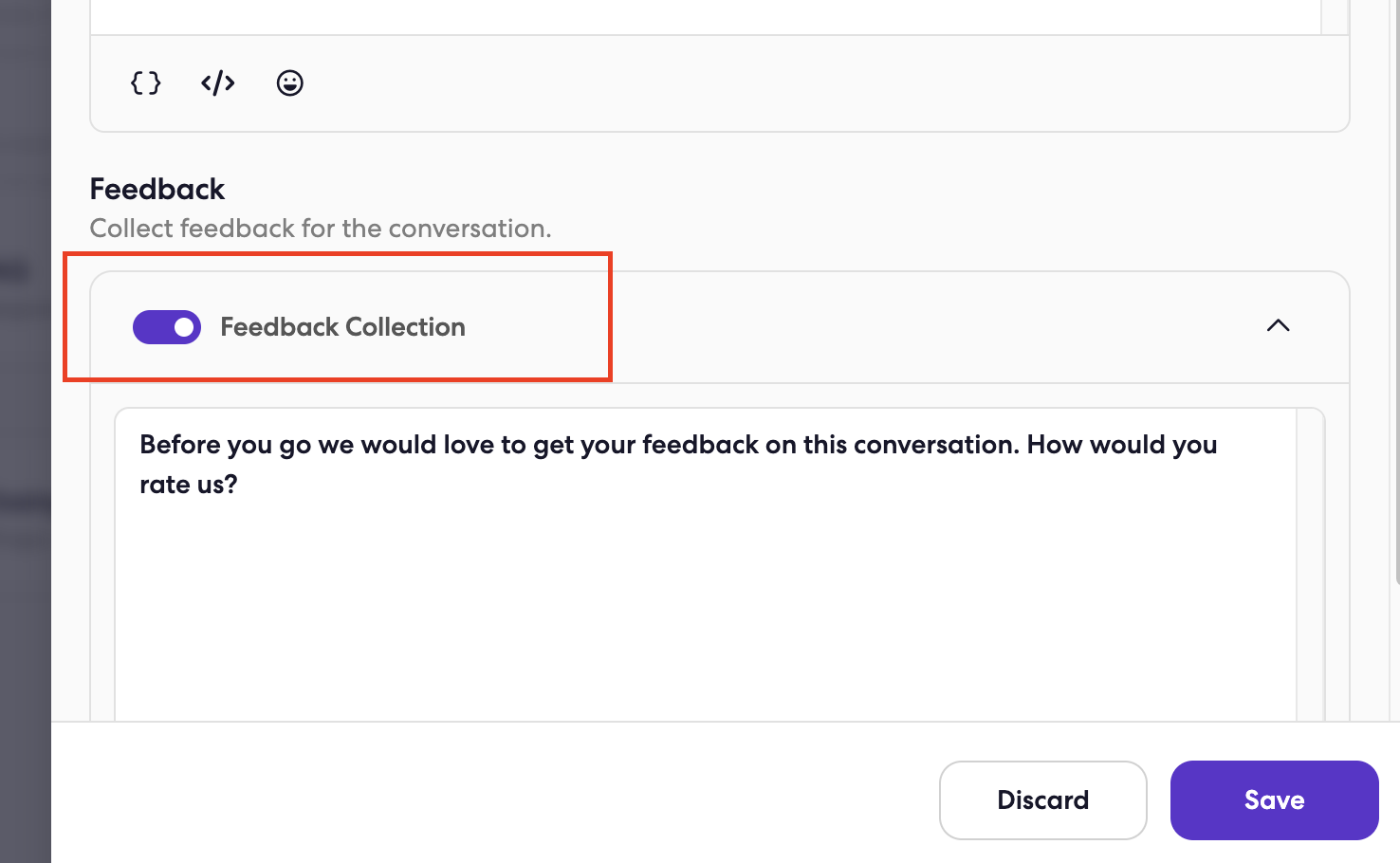The height and width of the screenshot is (863, 1400).
Task: Place cursor after 'rate us?' in message
Action: click(x=239, y=485)
